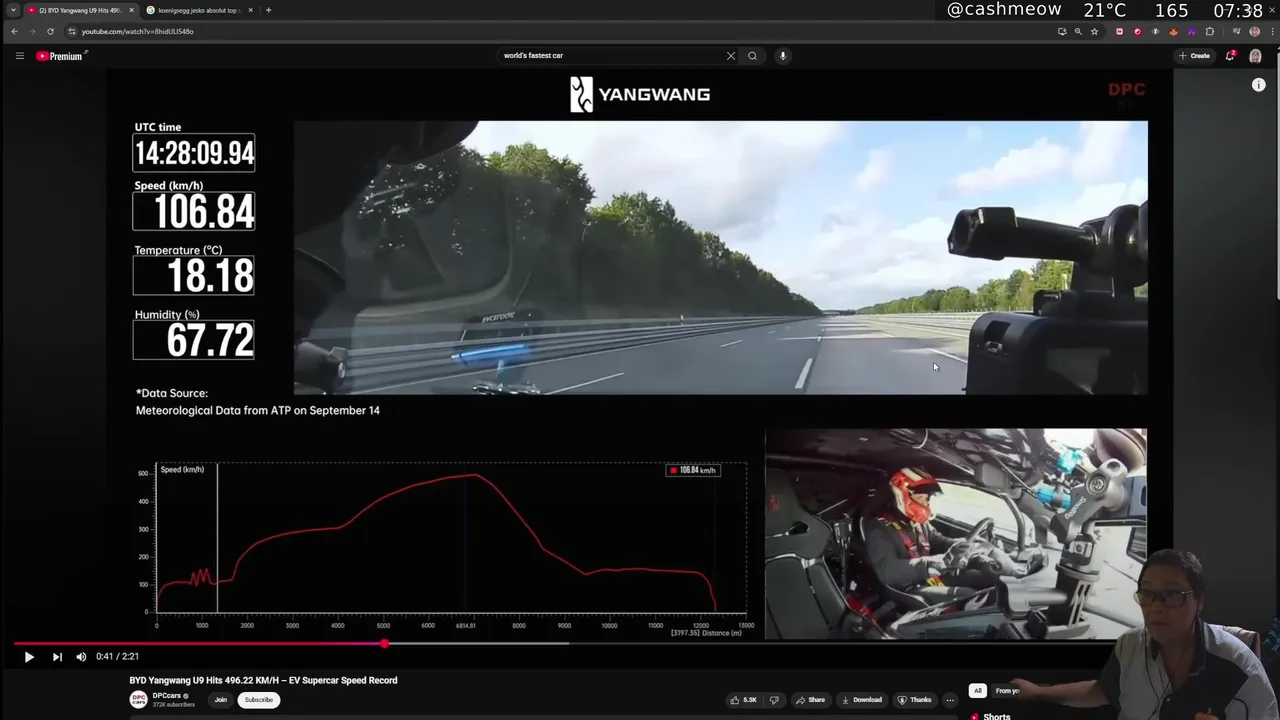Skip to the next video

coord(57,657)
